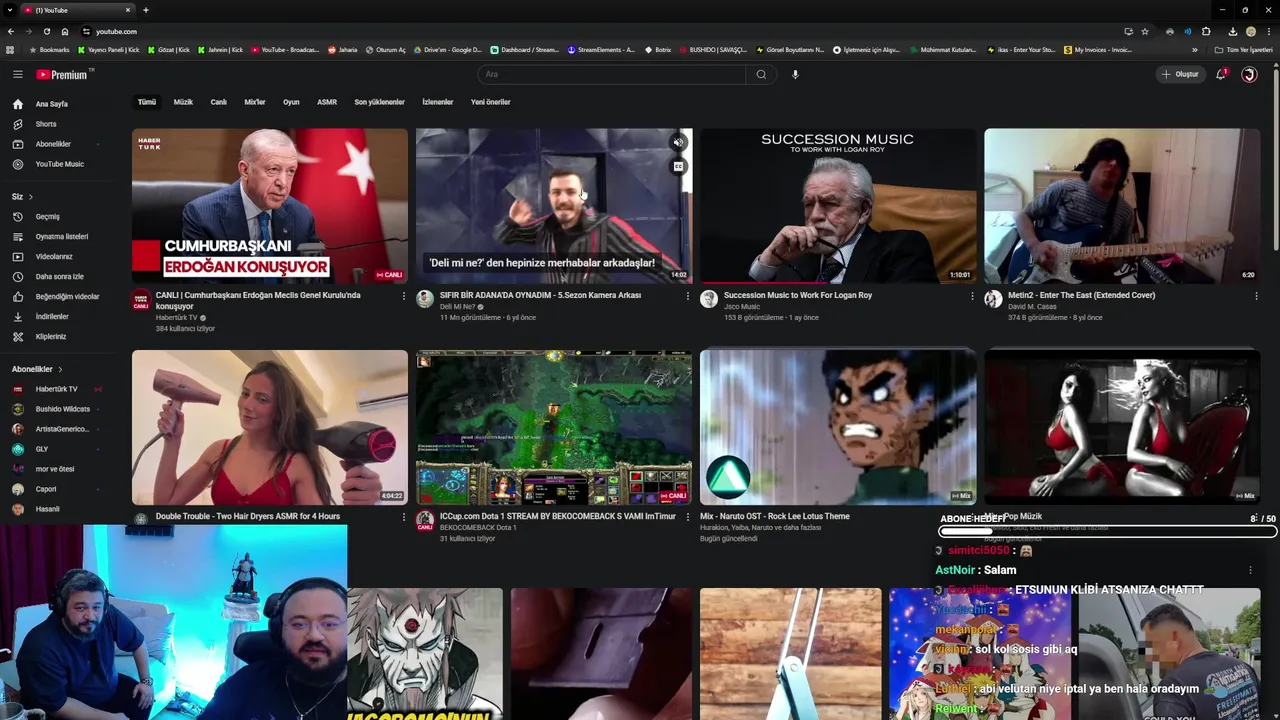Select the Müzik filter chip
Image resolution: width=1280 pixels, height=720 pixels.
[183, 102]
